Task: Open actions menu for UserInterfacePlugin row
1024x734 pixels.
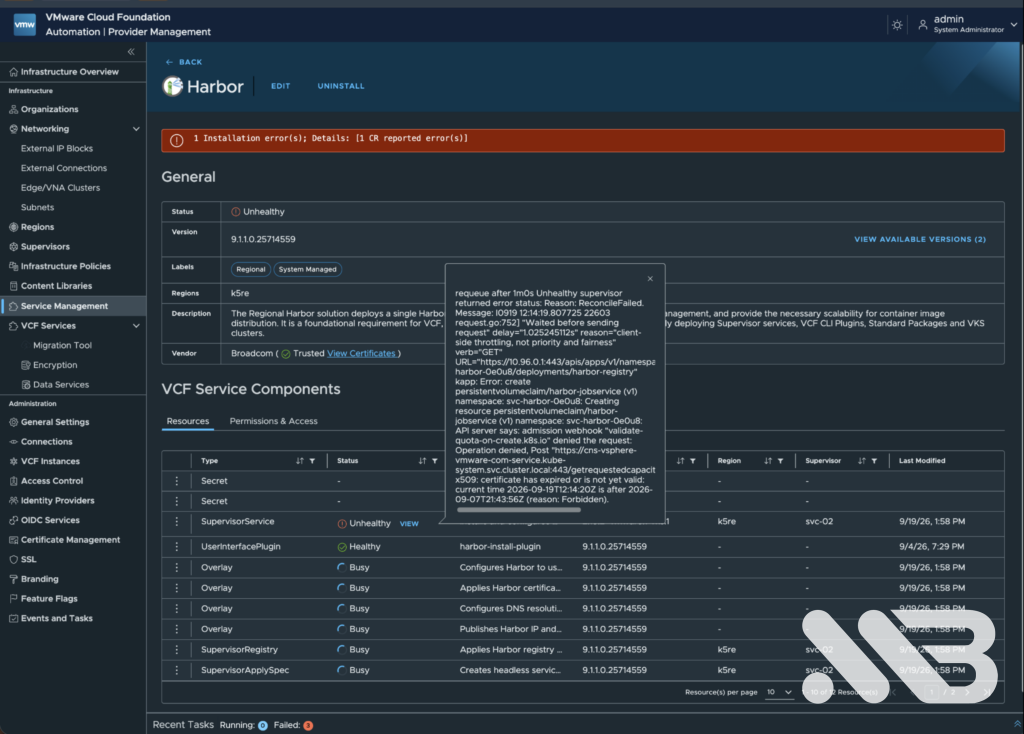Action: [176, 547]
